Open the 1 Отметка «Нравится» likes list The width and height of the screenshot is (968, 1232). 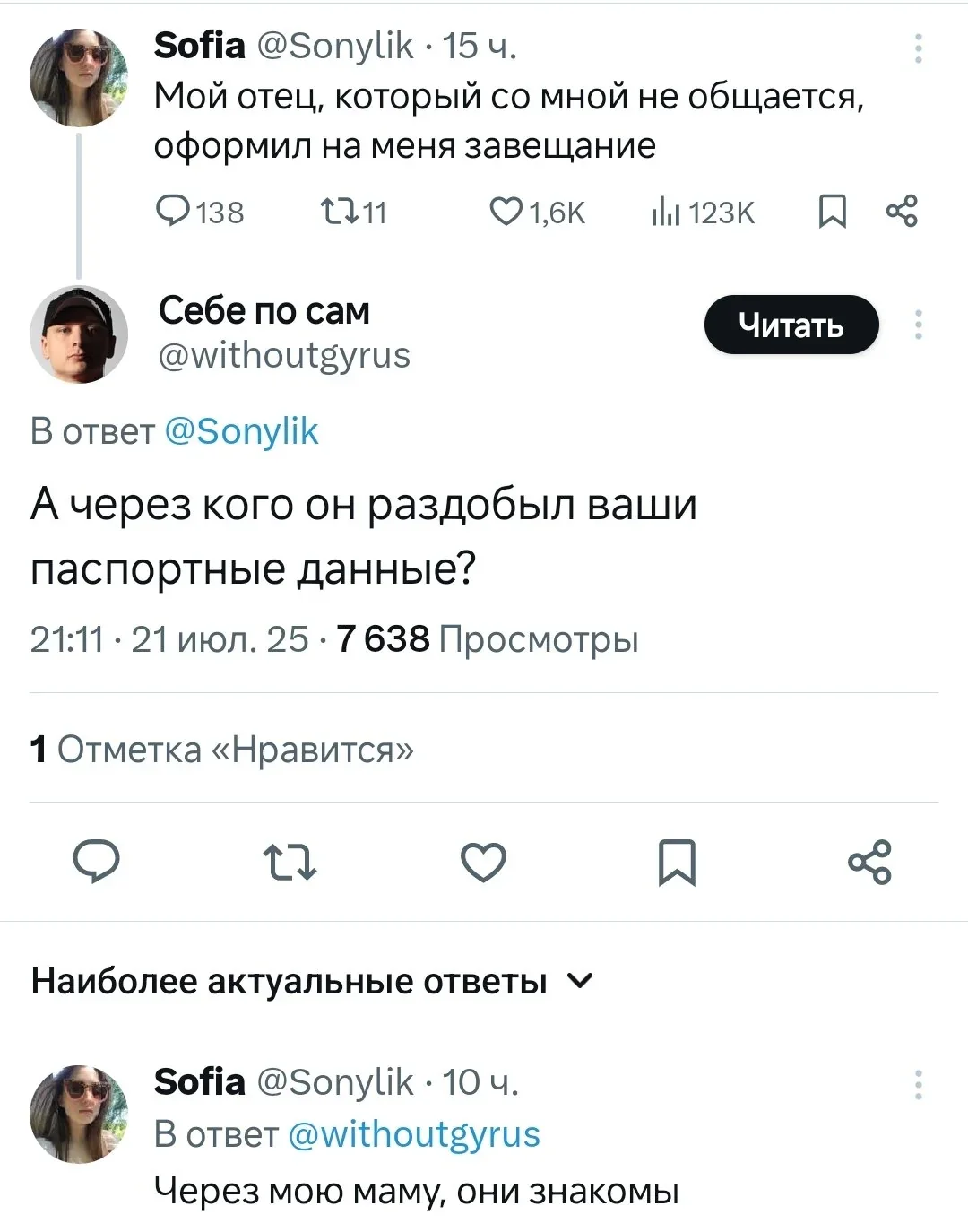pos(222,750)
